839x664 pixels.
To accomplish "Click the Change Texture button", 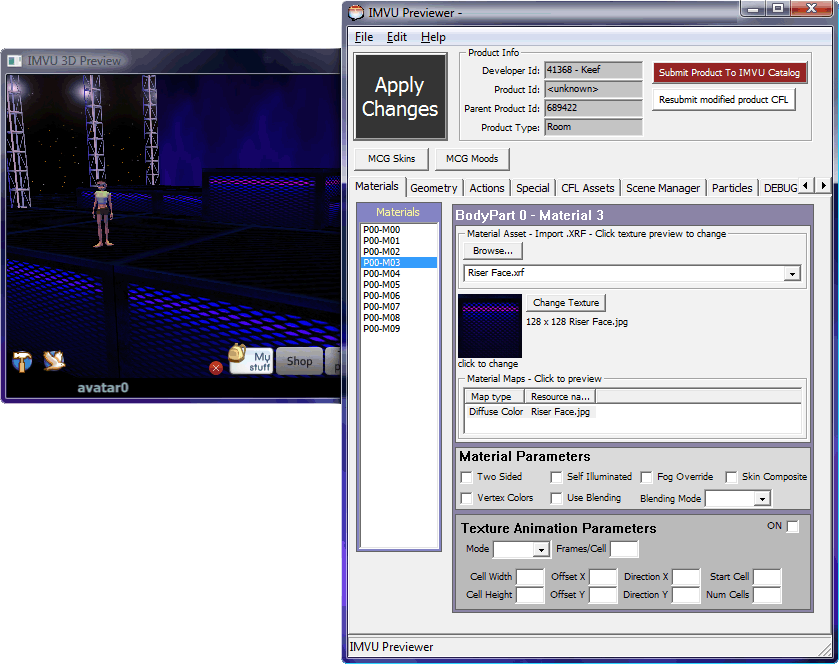I will (x=566, y=302).
